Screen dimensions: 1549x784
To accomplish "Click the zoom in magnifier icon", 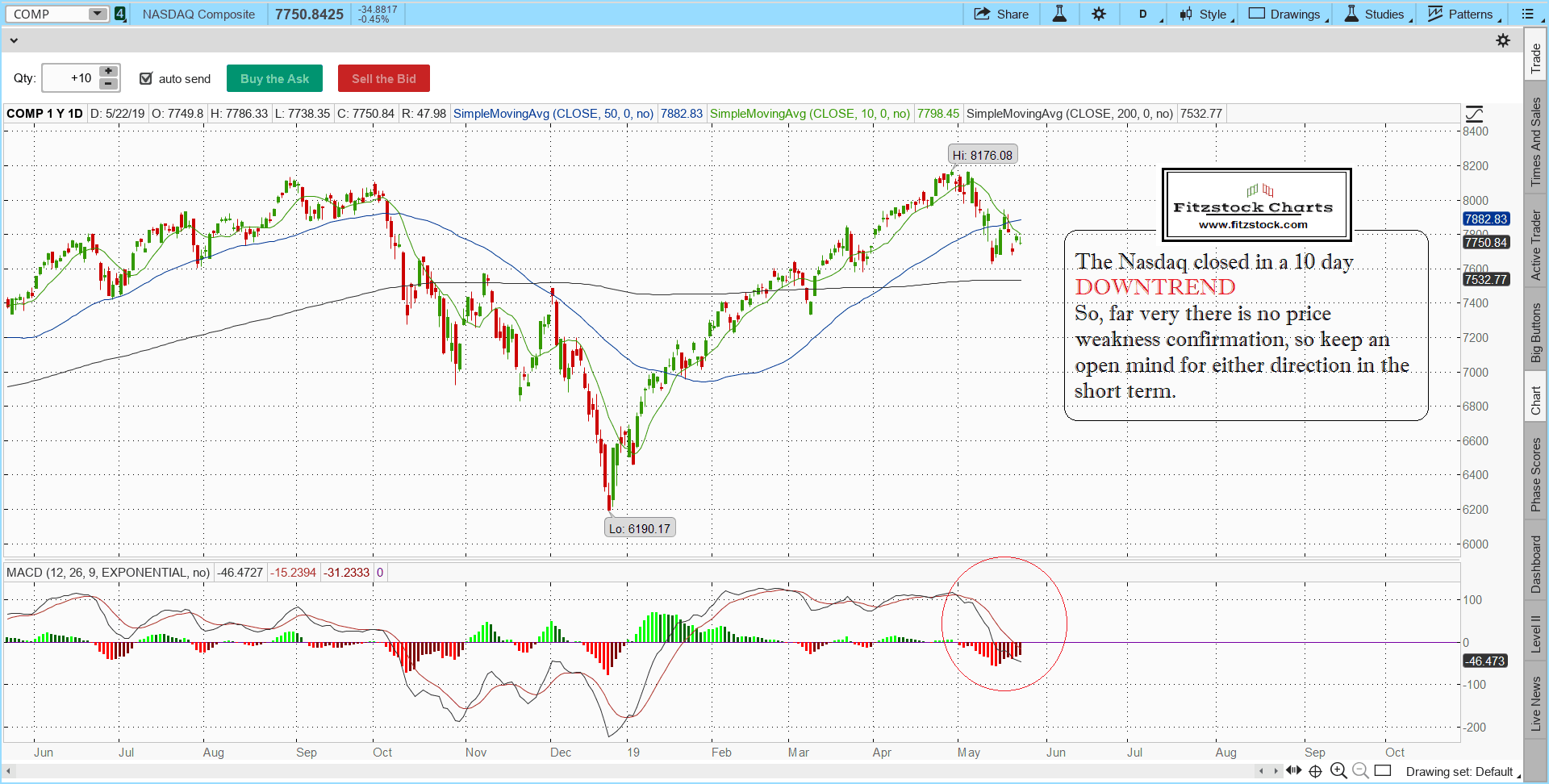I will pos(1338,770).
